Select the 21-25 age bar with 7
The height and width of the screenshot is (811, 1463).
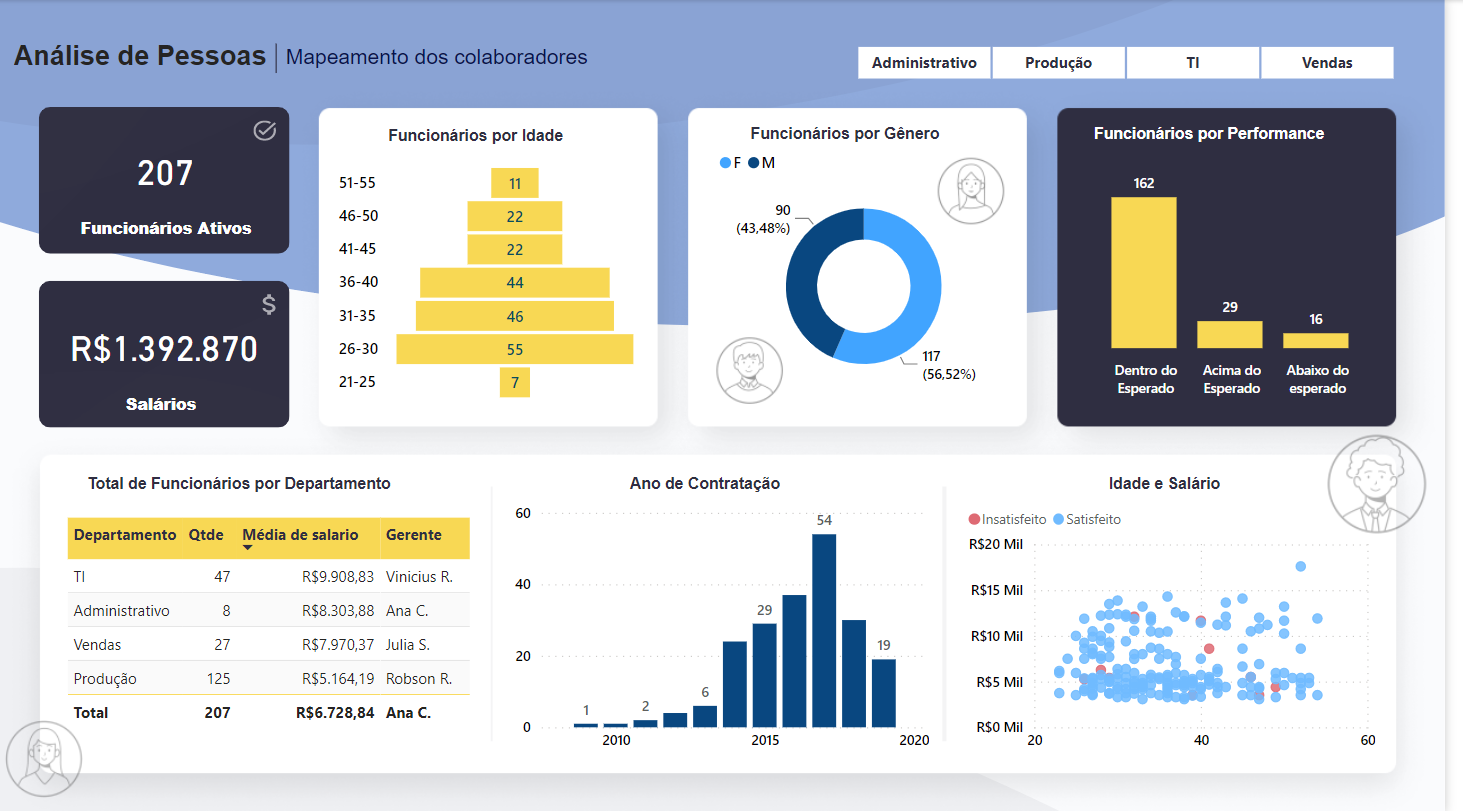point(515,382)
